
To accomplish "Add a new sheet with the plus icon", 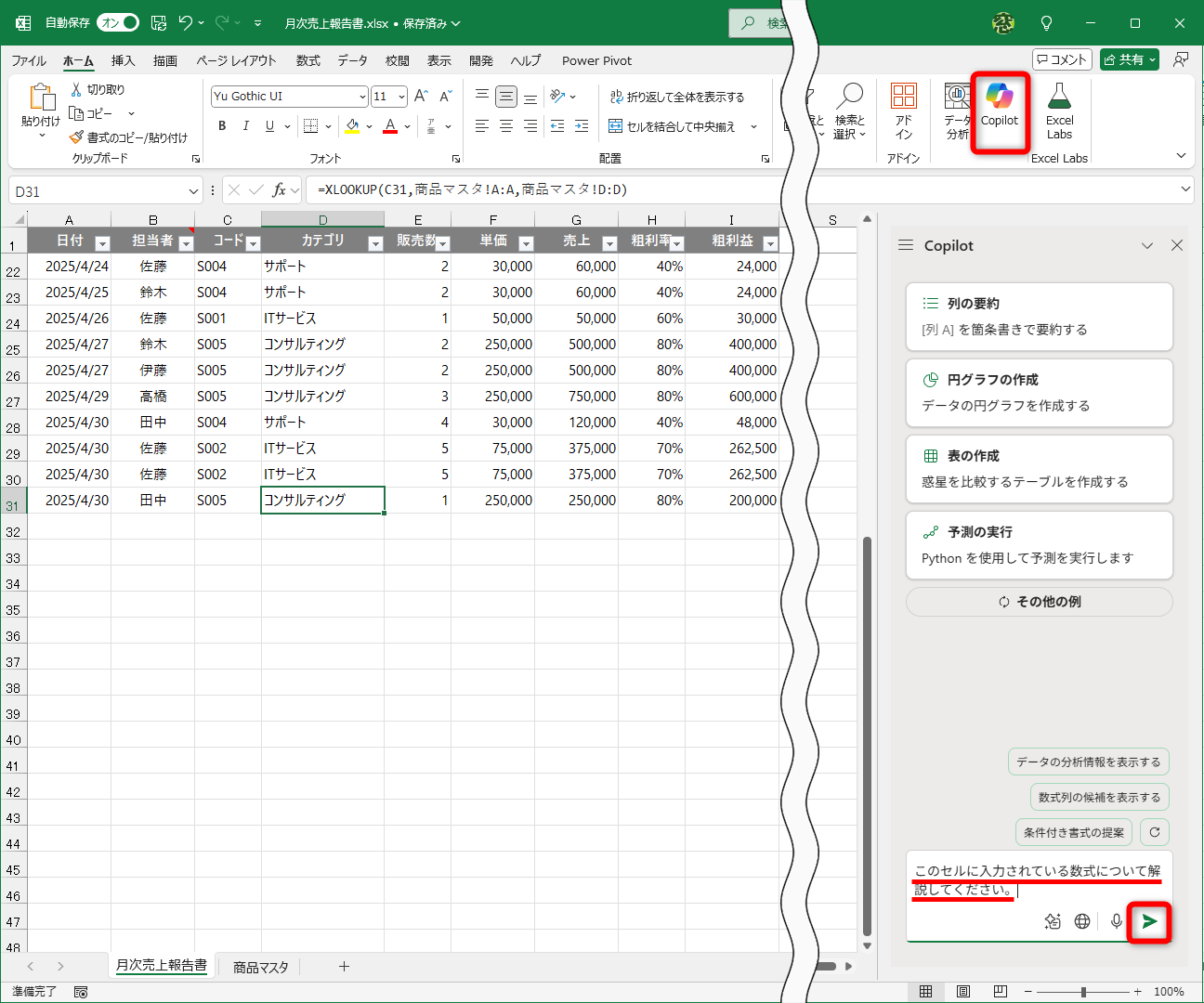I will click(344, 967).
